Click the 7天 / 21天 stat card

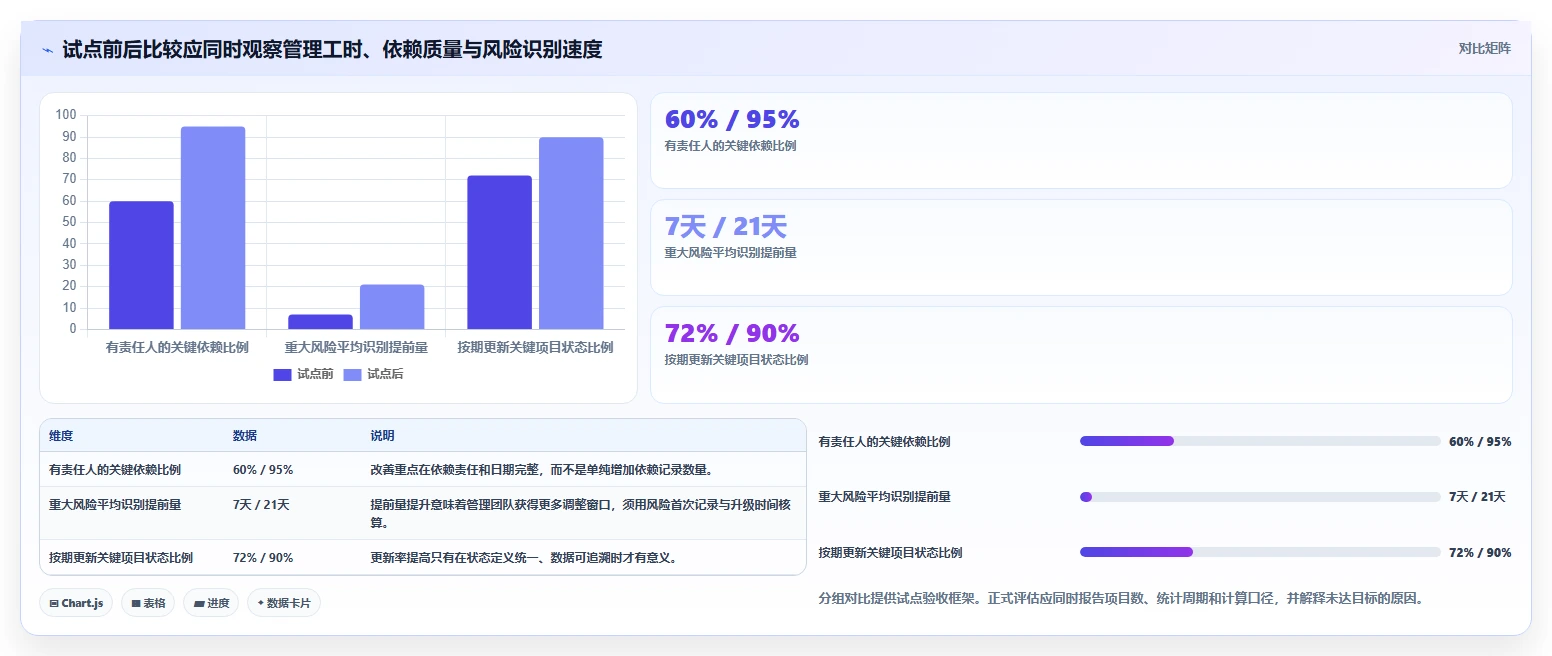(x=1081, y=248)
